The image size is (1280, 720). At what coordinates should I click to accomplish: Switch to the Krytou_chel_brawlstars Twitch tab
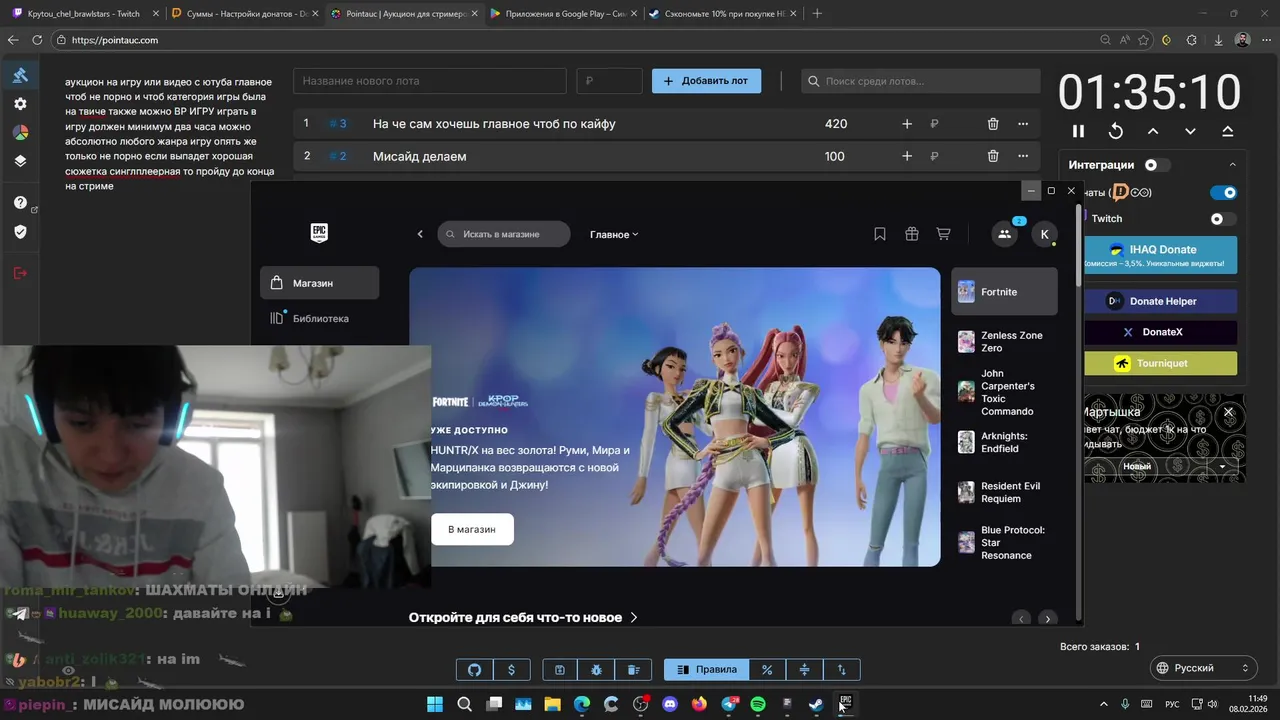pos(85,14)
